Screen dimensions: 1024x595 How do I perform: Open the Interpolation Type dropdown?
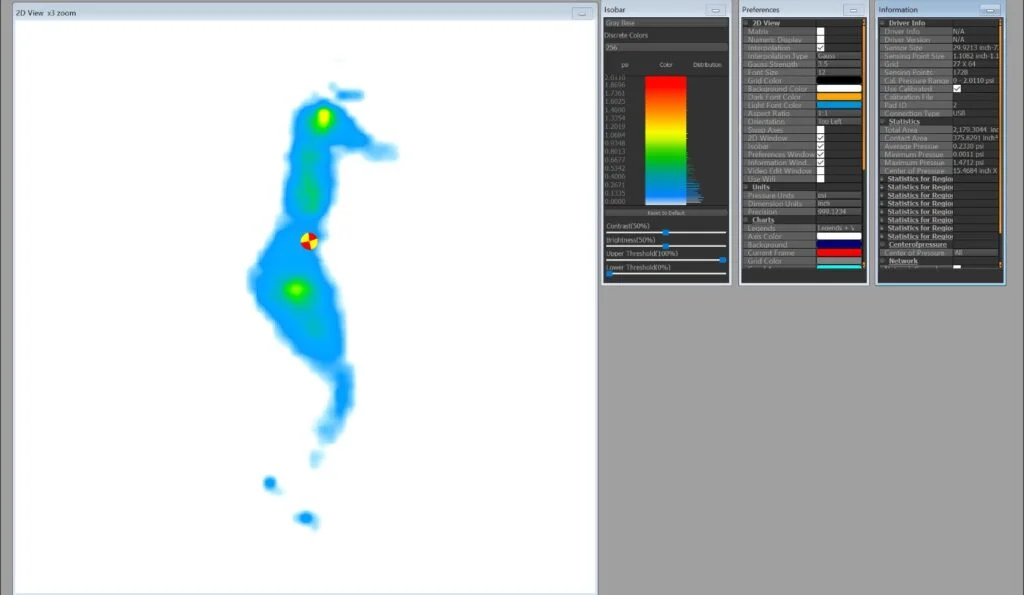point(838,56)
